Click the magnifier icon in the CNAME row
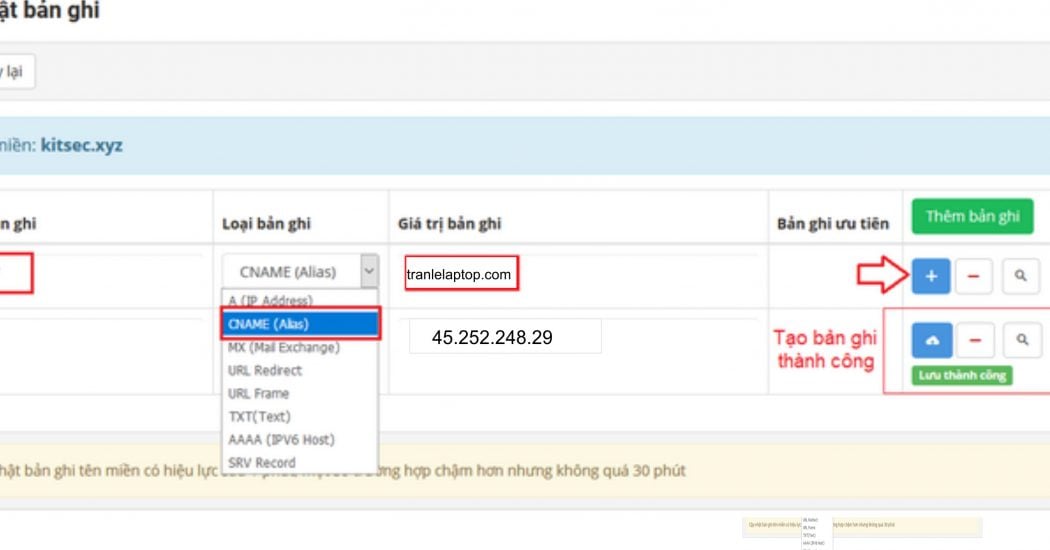Screen dimensions: 1050x550 point(1021,276)
